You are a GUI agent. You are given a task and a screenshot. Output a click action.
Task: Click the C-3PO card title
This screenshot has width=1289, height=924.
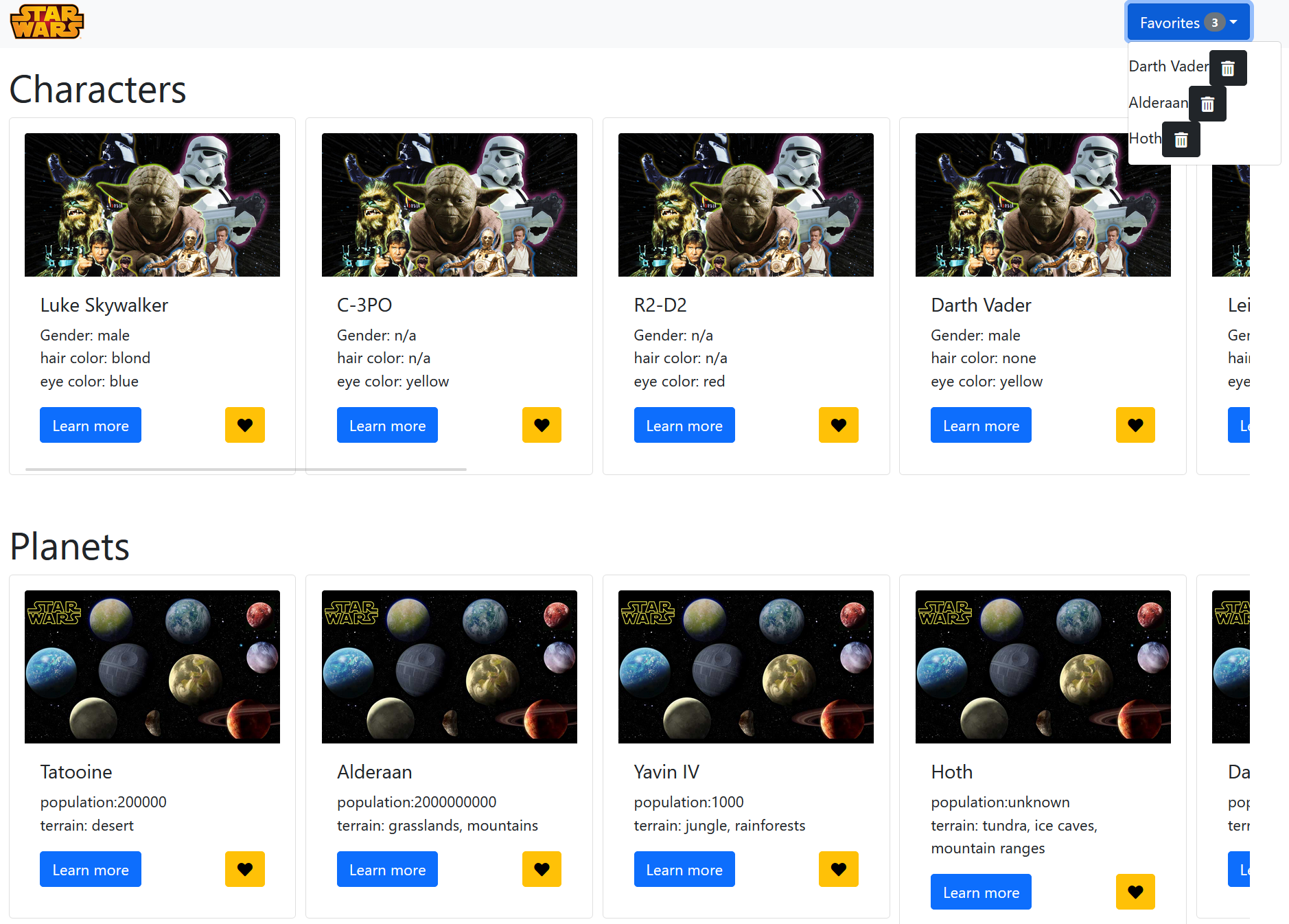point(364,305)
